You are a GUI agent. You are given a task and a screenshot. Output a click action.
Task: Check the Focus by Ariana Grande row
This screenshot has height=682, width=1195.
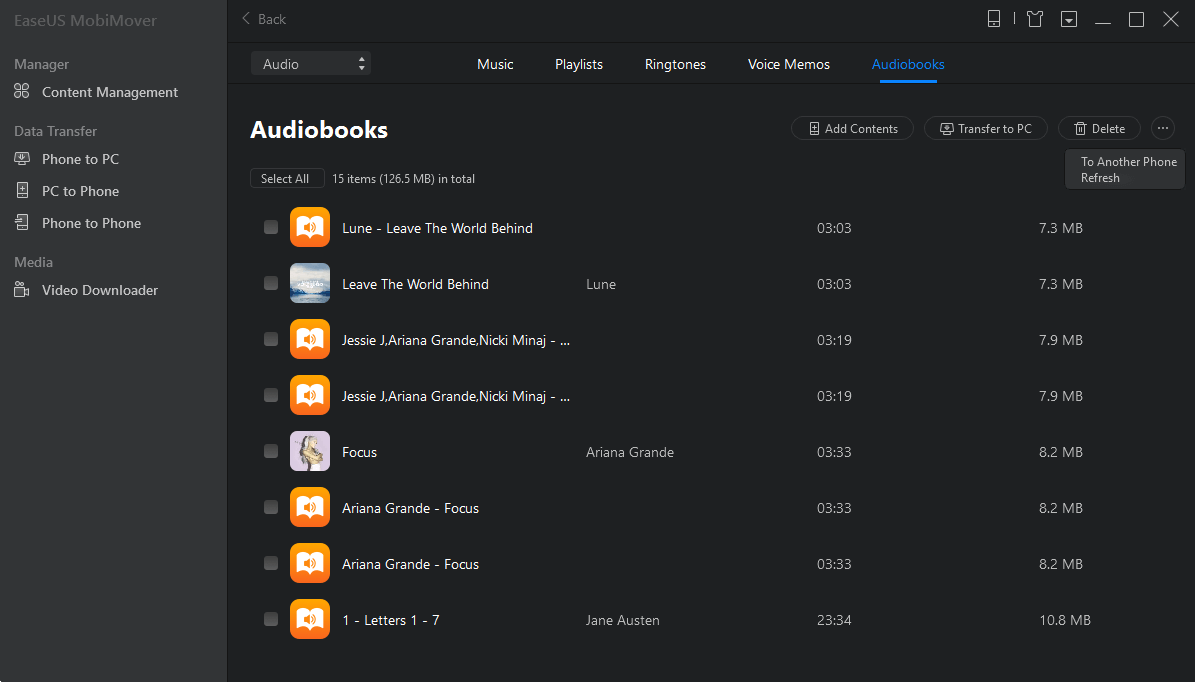[271, 451]
